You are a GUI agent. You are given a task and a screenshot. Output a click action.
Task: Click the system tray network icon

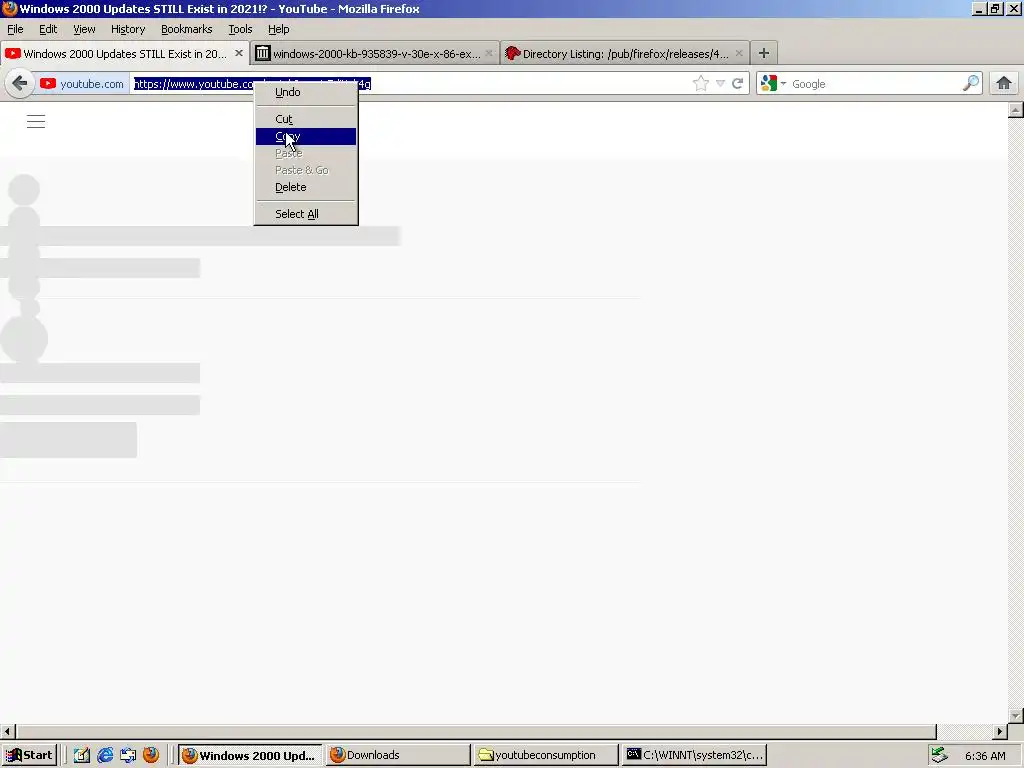pyautogui.click(x=940, y=755)
